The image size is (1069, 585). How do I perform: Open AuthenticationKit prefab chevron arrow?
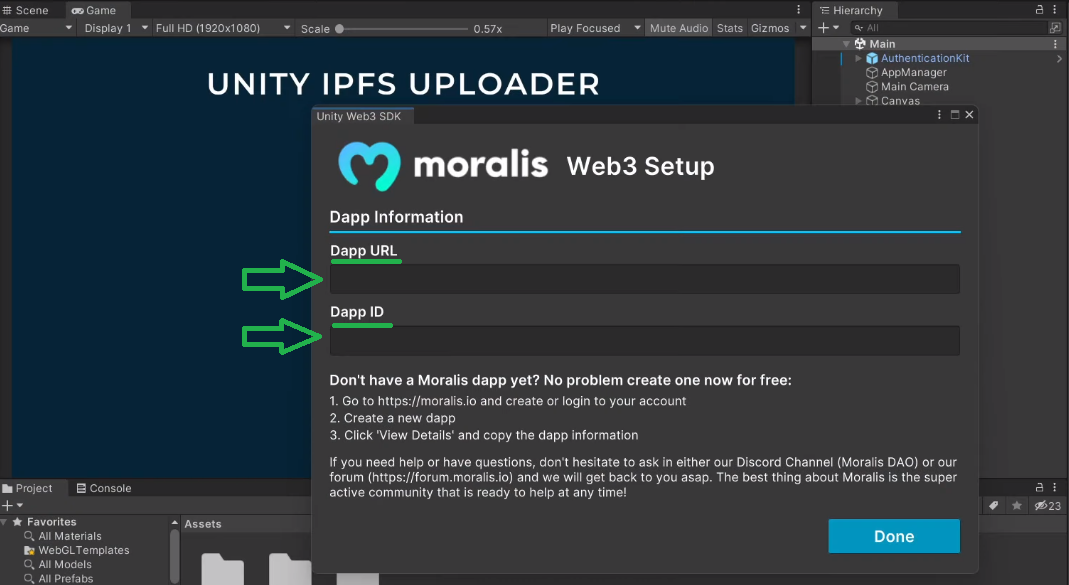click(1059, 59)
